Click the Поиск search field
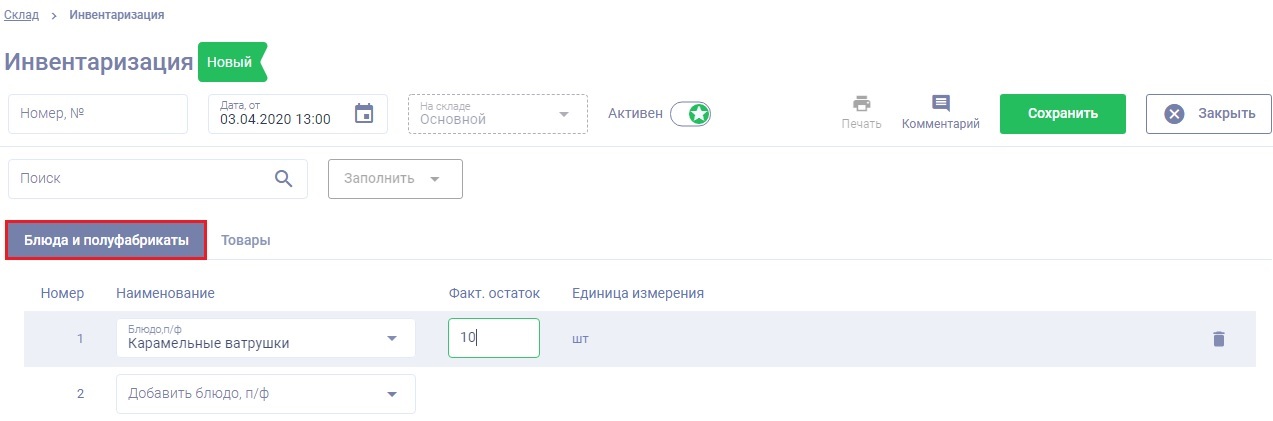 click(140, 178)
